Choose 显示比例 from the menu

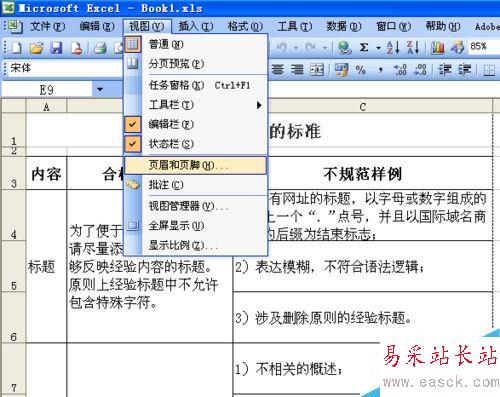pos(195,246)
